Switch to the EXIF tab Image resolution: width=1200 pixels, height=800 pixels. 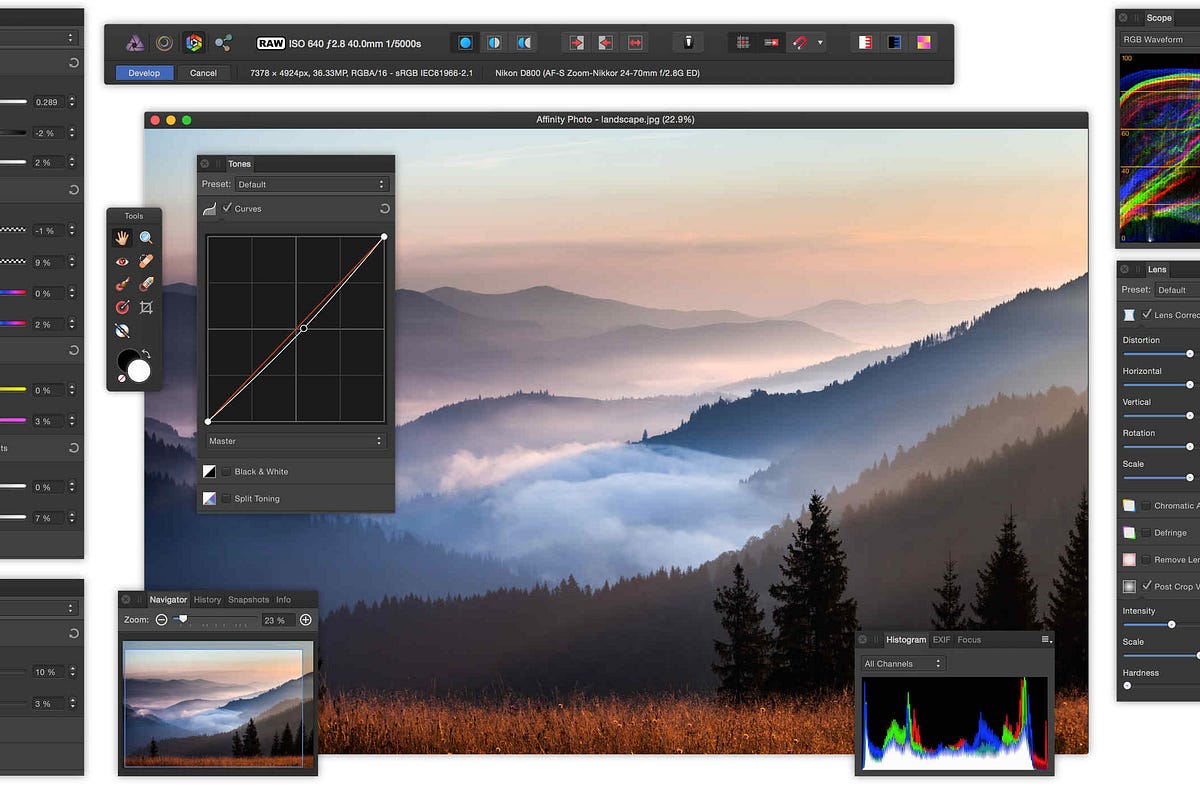pyautogui.click(x=941, y=639)
